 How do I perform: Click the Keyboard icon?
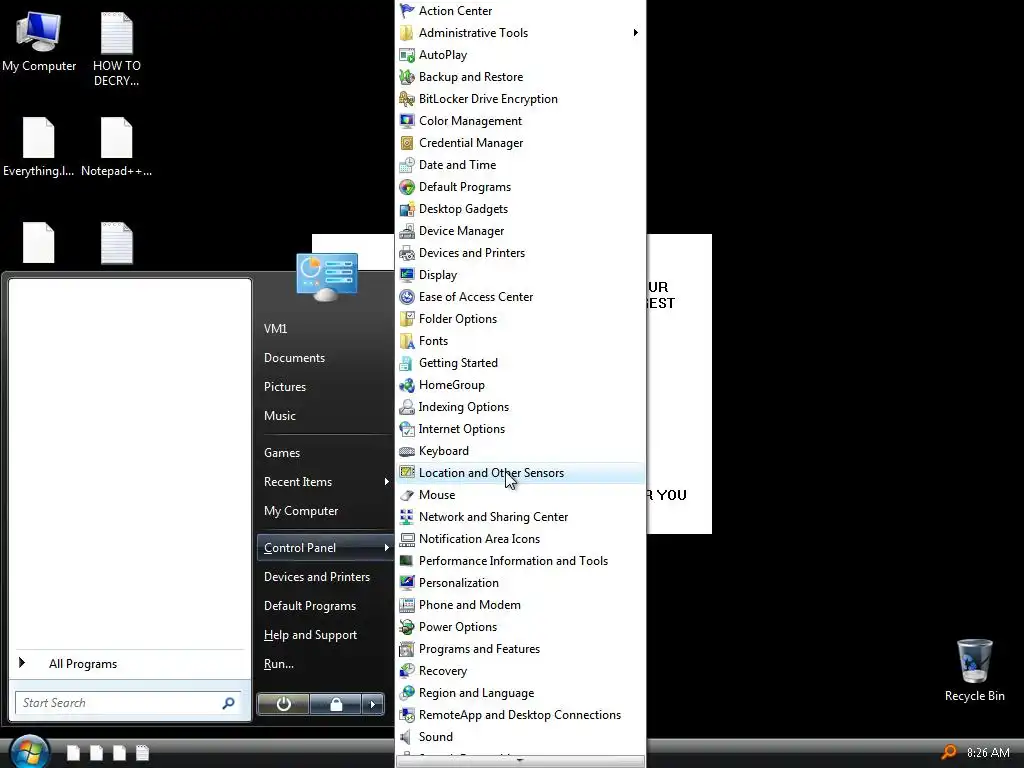(407, 451)
